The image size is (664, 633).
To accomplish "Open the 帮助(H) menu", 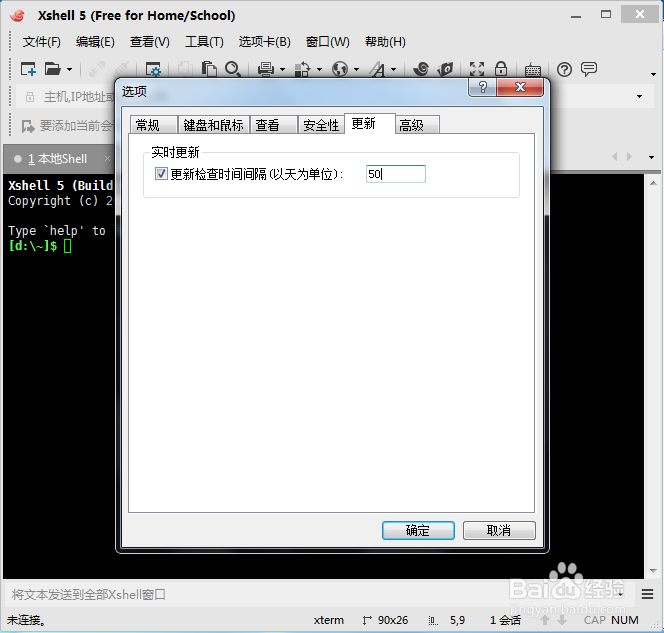I will [385, 42].
